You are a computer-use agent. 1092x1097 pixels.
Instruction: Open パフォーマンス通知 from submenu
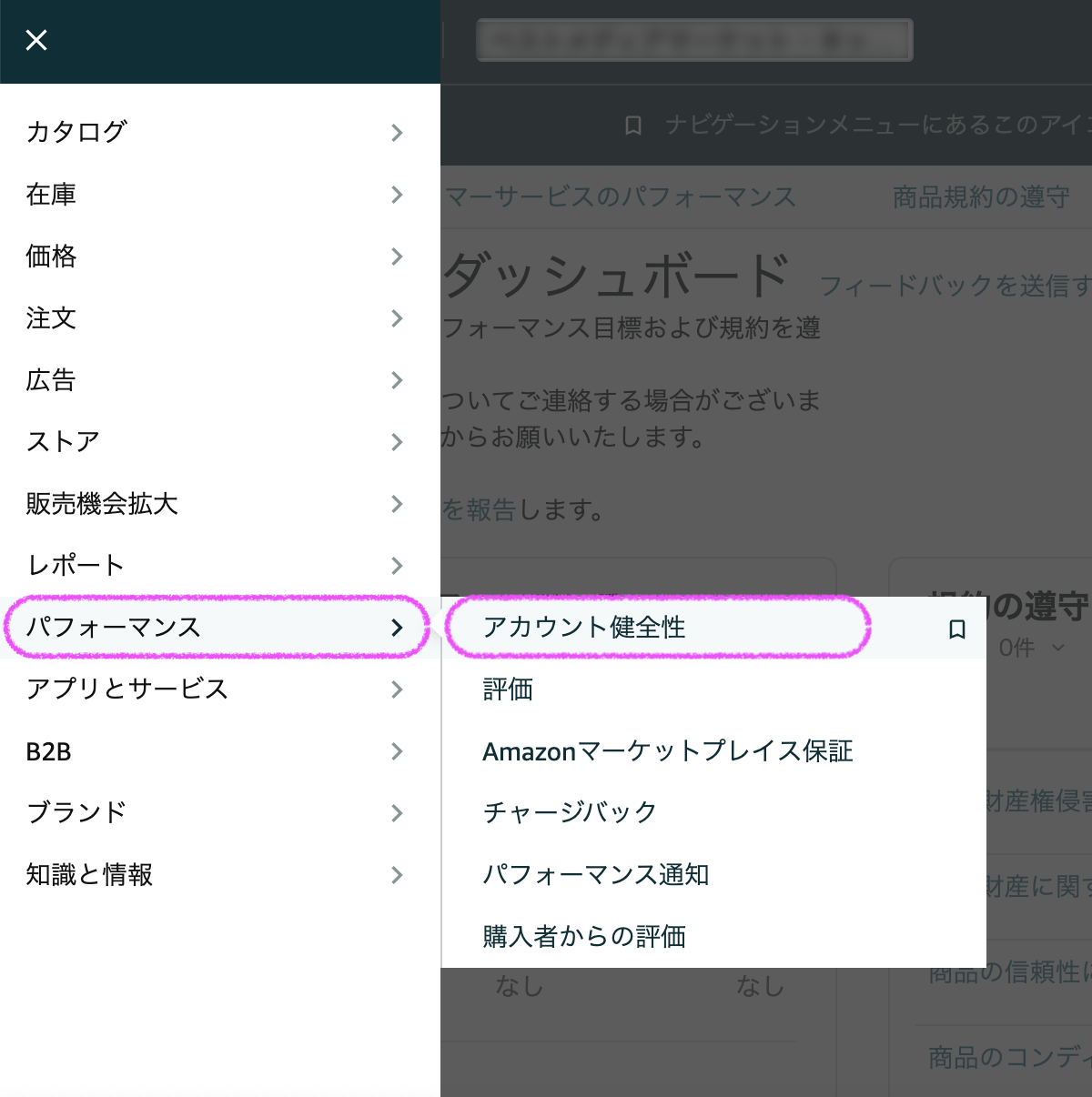click(595, 875)
